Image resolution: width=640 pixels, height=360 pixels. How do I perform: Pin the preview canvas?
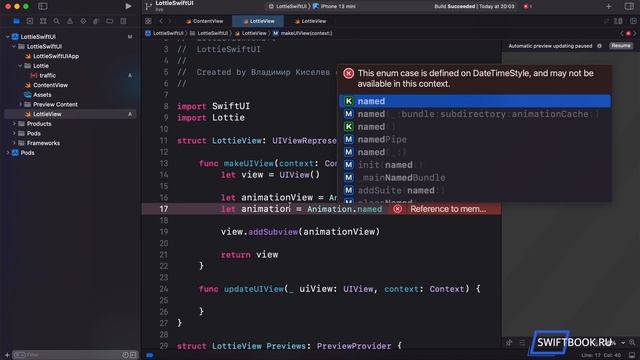[509, 343]
